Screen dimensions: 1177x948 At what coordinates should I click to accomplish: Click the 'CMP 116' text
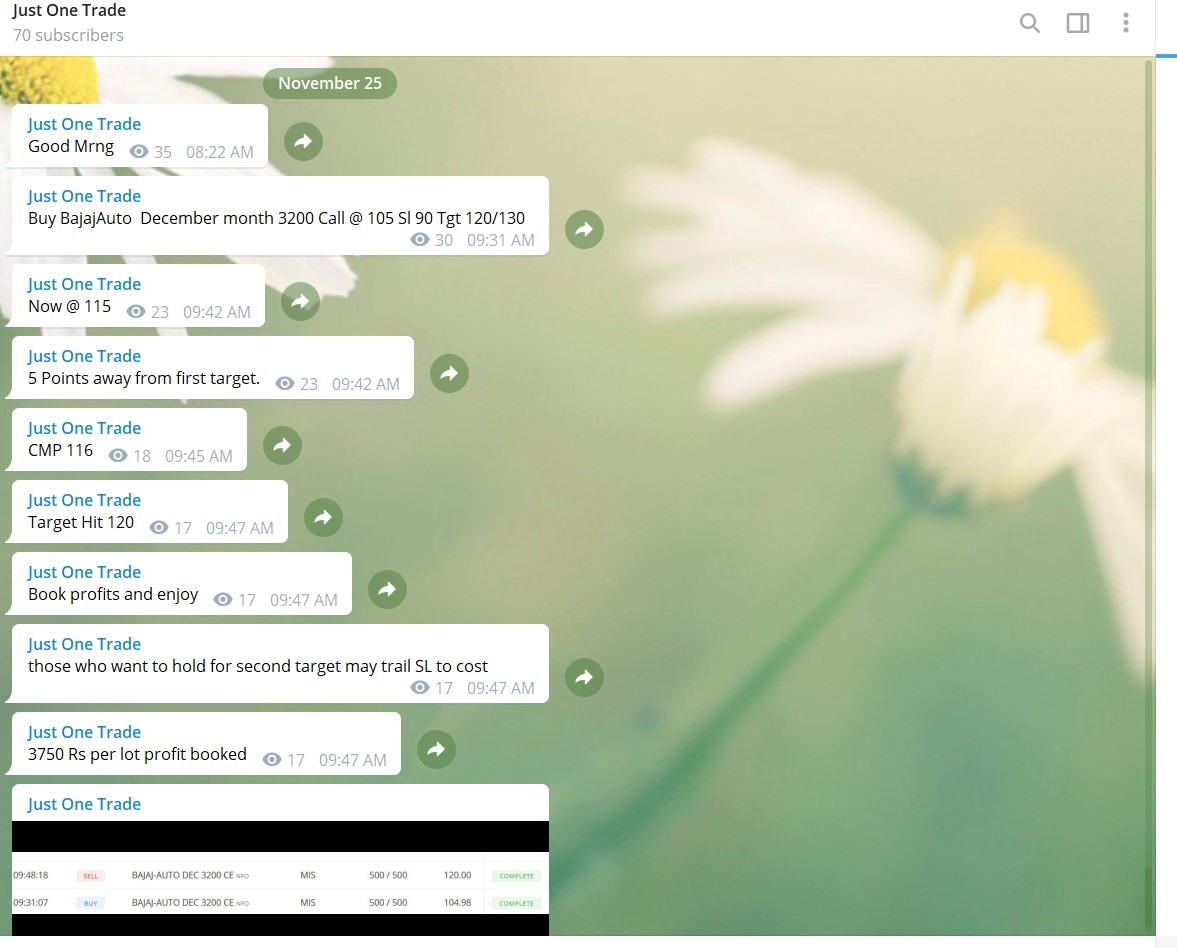pyautogui.click(x=61, y=450)
